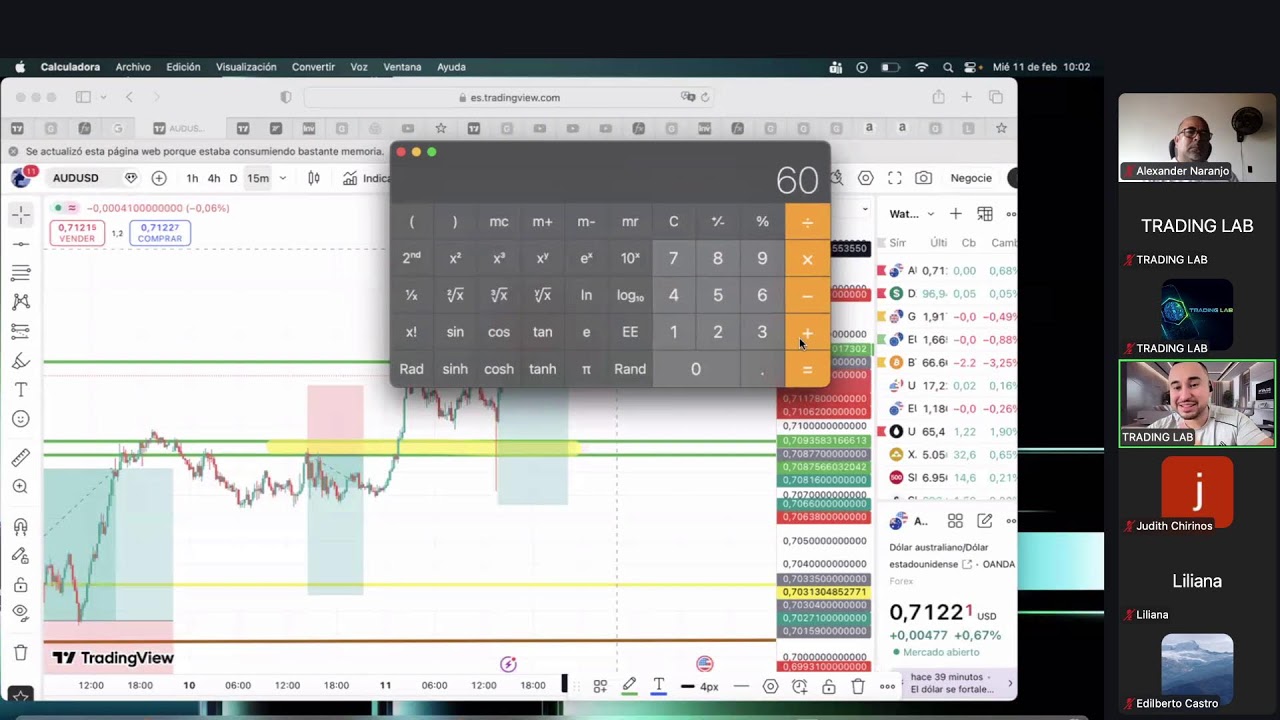Select the trend line drawing tool
The width and height of the screenshot is (1280, 720).
(x=21, y=244)
